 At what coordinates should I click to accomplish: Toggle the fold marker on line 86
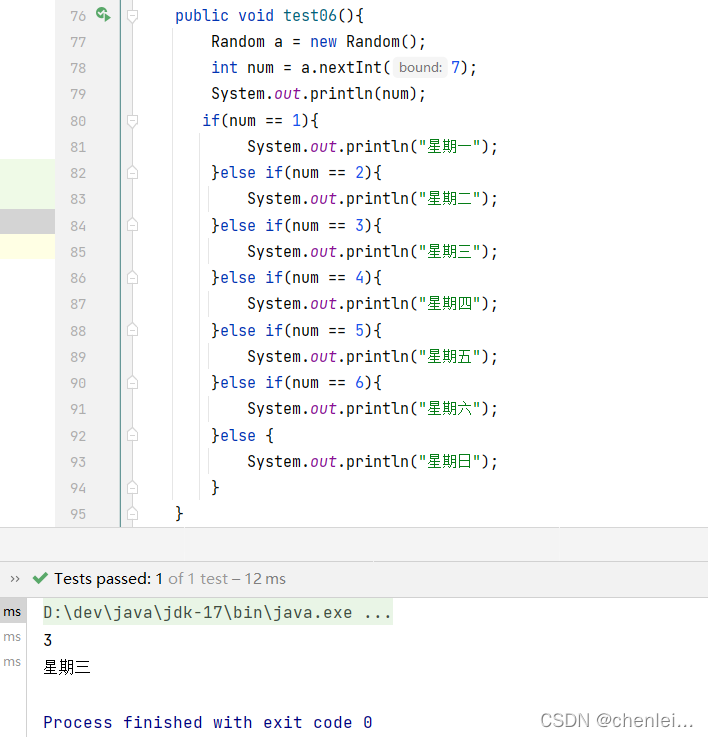pyautogui.click(x=133, y=278)
